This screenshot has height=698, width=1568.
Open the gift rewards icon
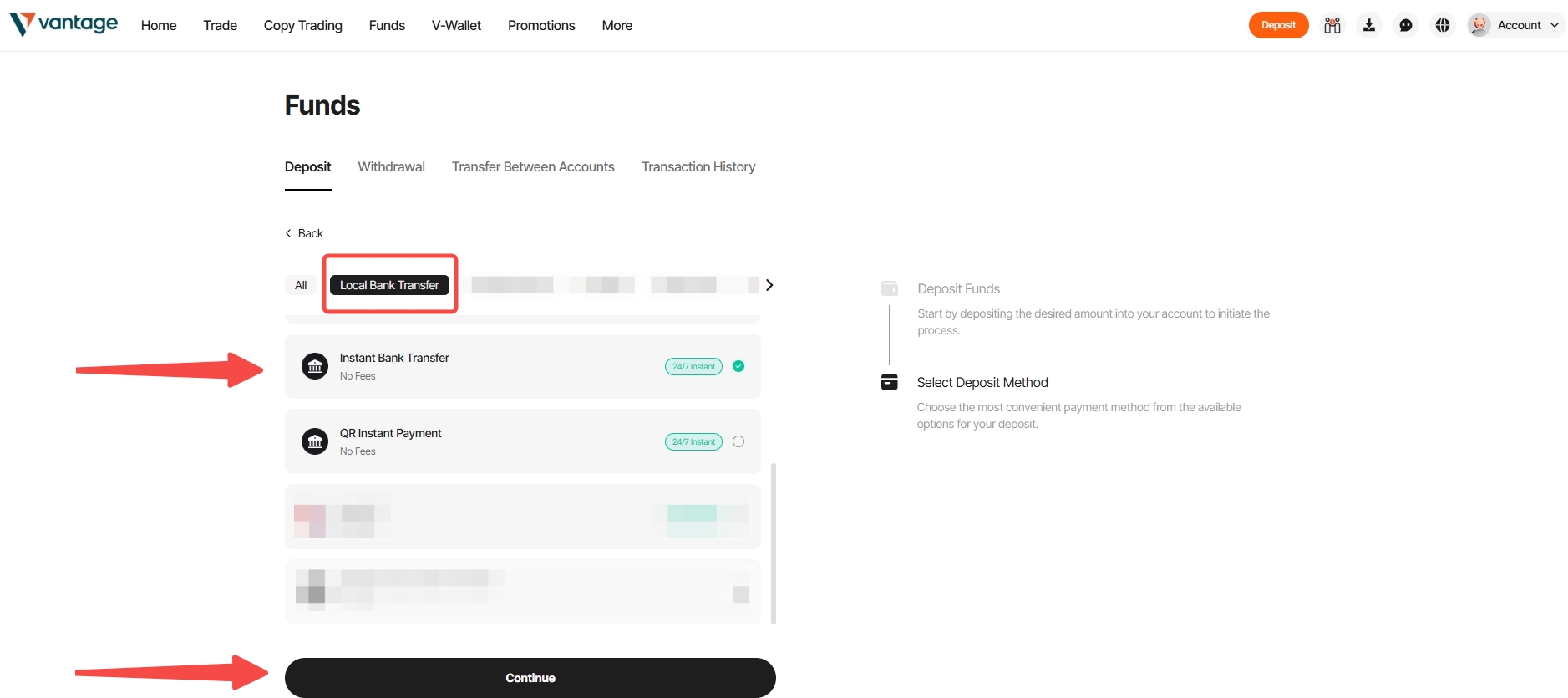(1332, 25)
